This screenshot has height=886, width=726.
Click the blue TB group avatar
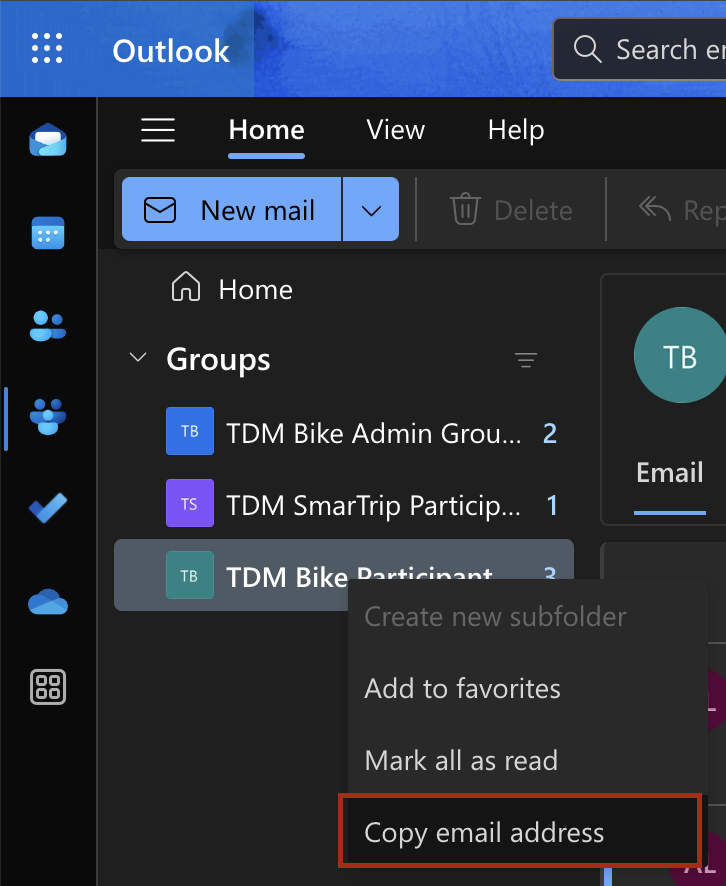click(190, 431)
